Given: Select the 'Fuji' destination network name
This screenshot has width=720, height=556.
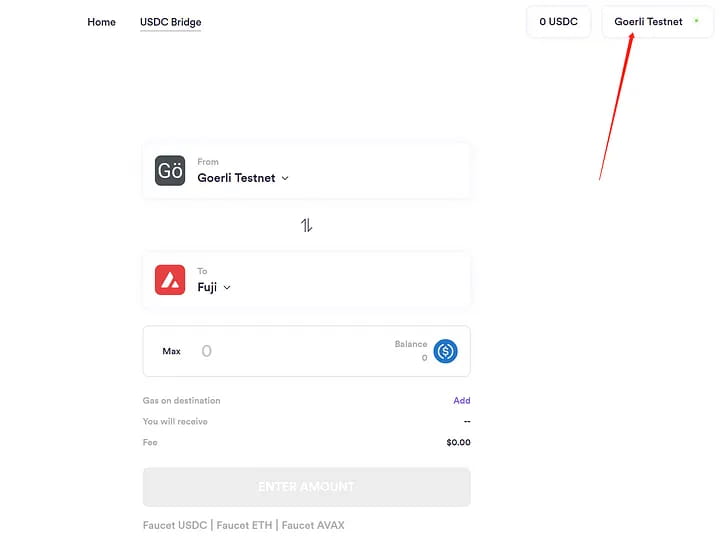Looking at the screenshot, I should tap(207, 287).
